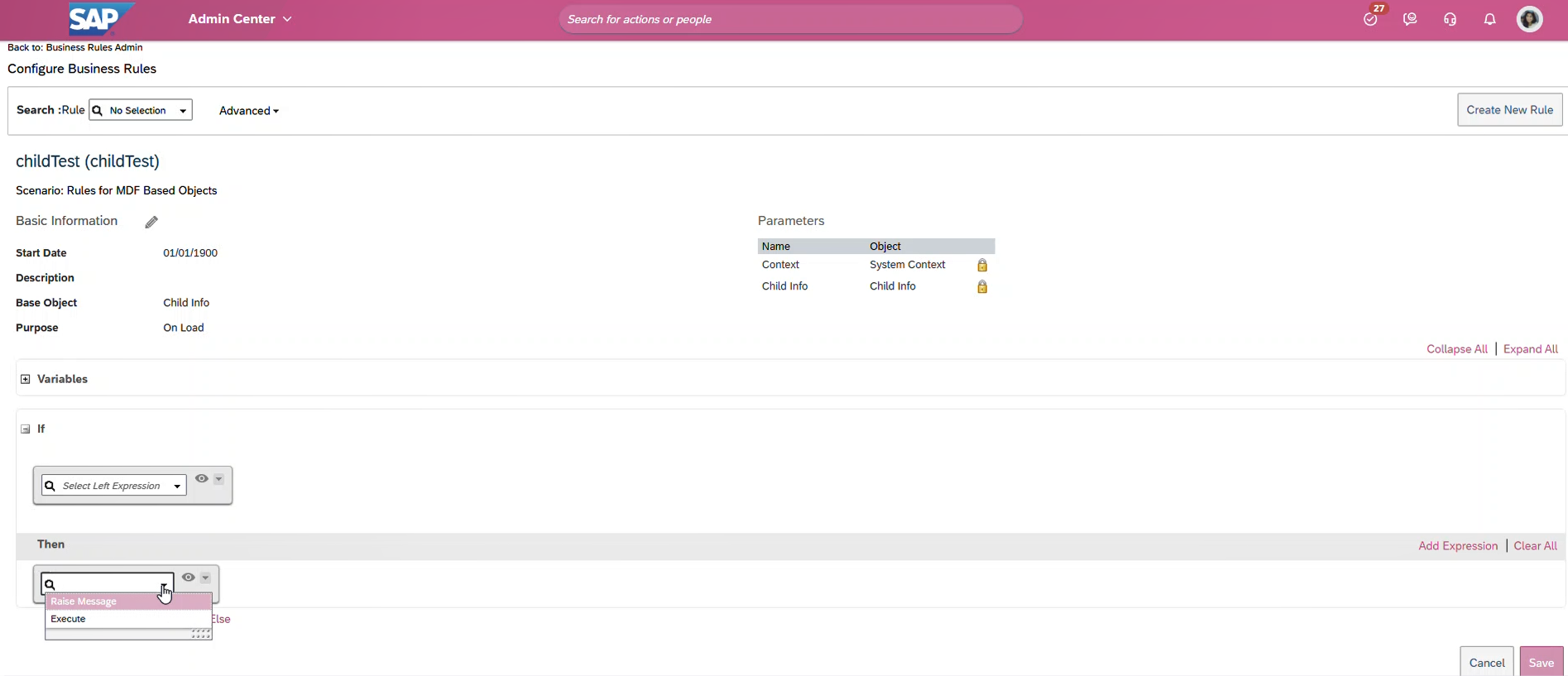The image size is (1568, 676).
Task: Click the Name column header in Parameters
Action: (x=776, y=247)
